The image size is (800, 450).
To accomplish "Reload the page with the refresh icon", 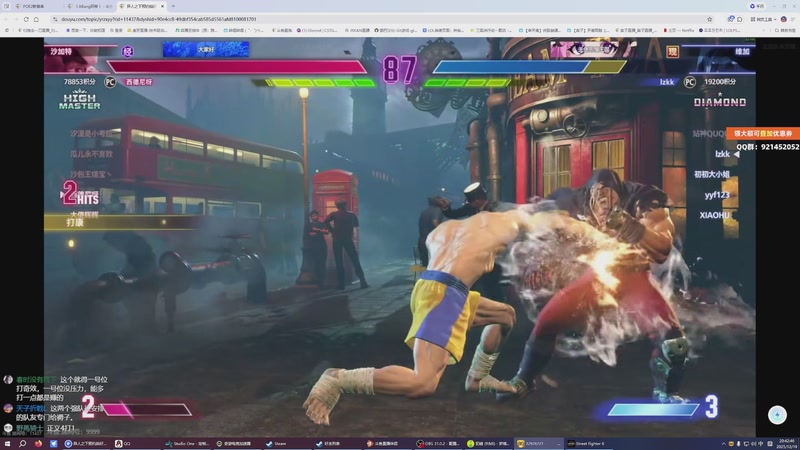I will click(26, 19).
